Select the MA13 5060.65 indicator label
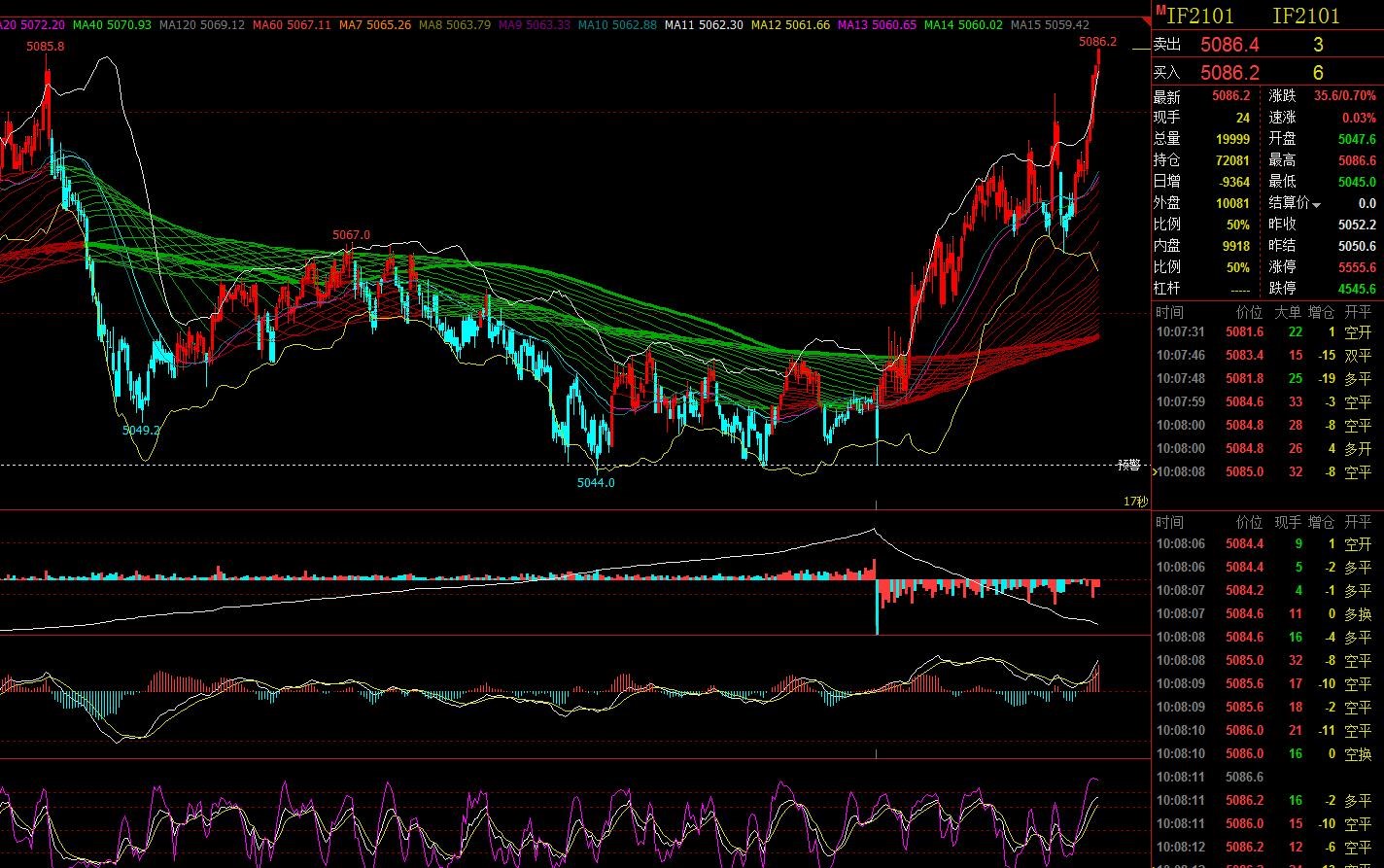Viewport: 1384px width, 868px height. tap(877, 24)
